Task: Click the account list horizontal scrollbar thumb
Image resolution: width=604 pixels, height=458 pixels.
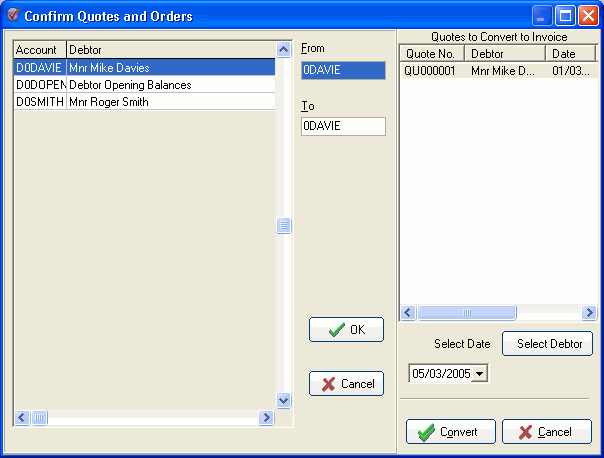Action: coord(39,417)
